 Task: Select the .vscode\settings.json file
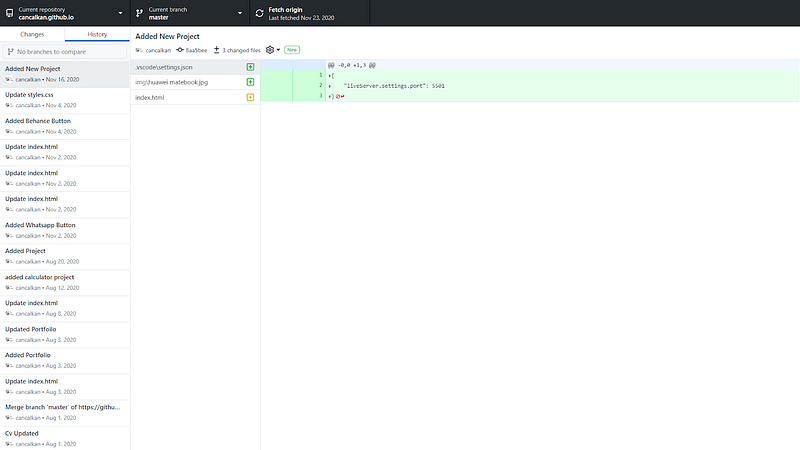[x=195, y=67]
